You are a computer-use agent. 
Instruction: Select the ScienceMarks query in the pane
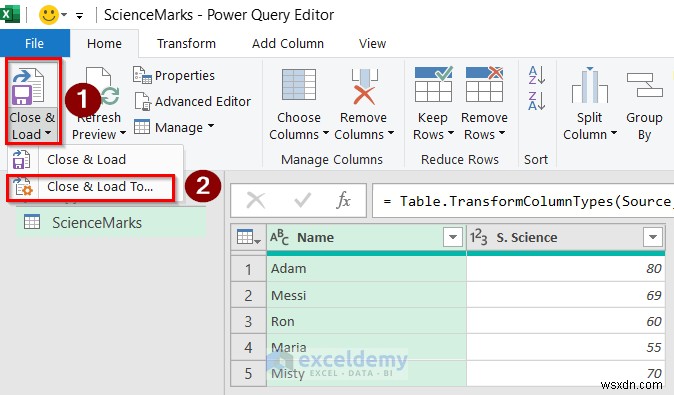tap(111, 223)
